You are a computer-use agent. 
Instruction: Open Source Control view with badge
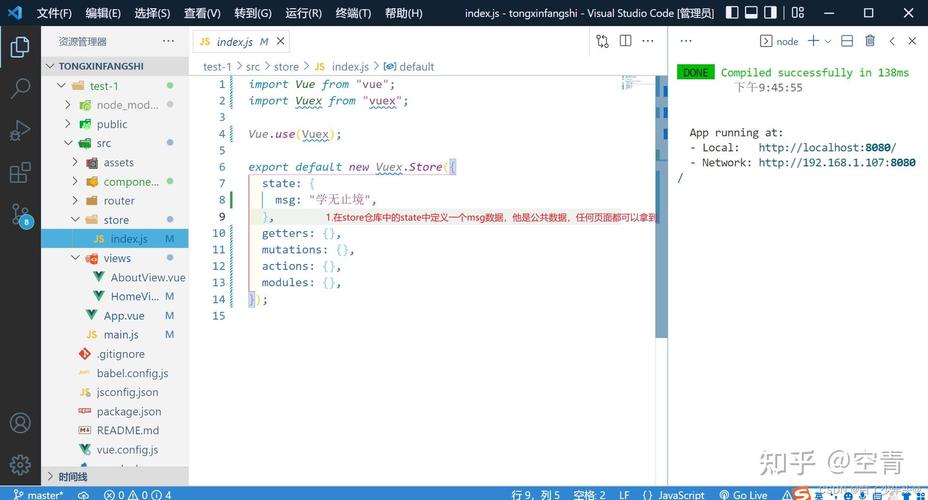20,215
